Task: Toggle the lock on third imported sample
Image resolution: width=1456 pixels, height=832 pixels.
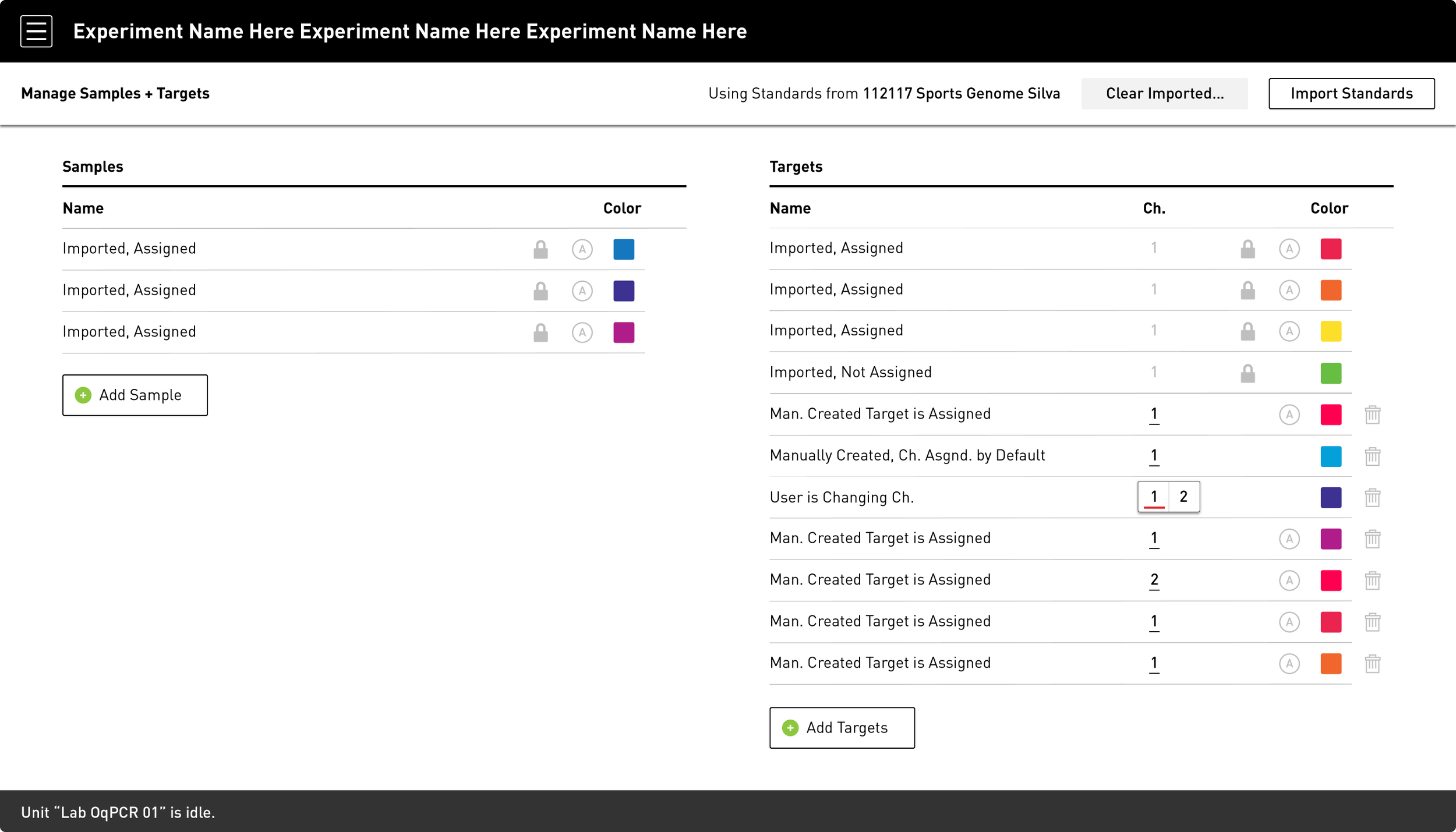Action: [540, 332]
